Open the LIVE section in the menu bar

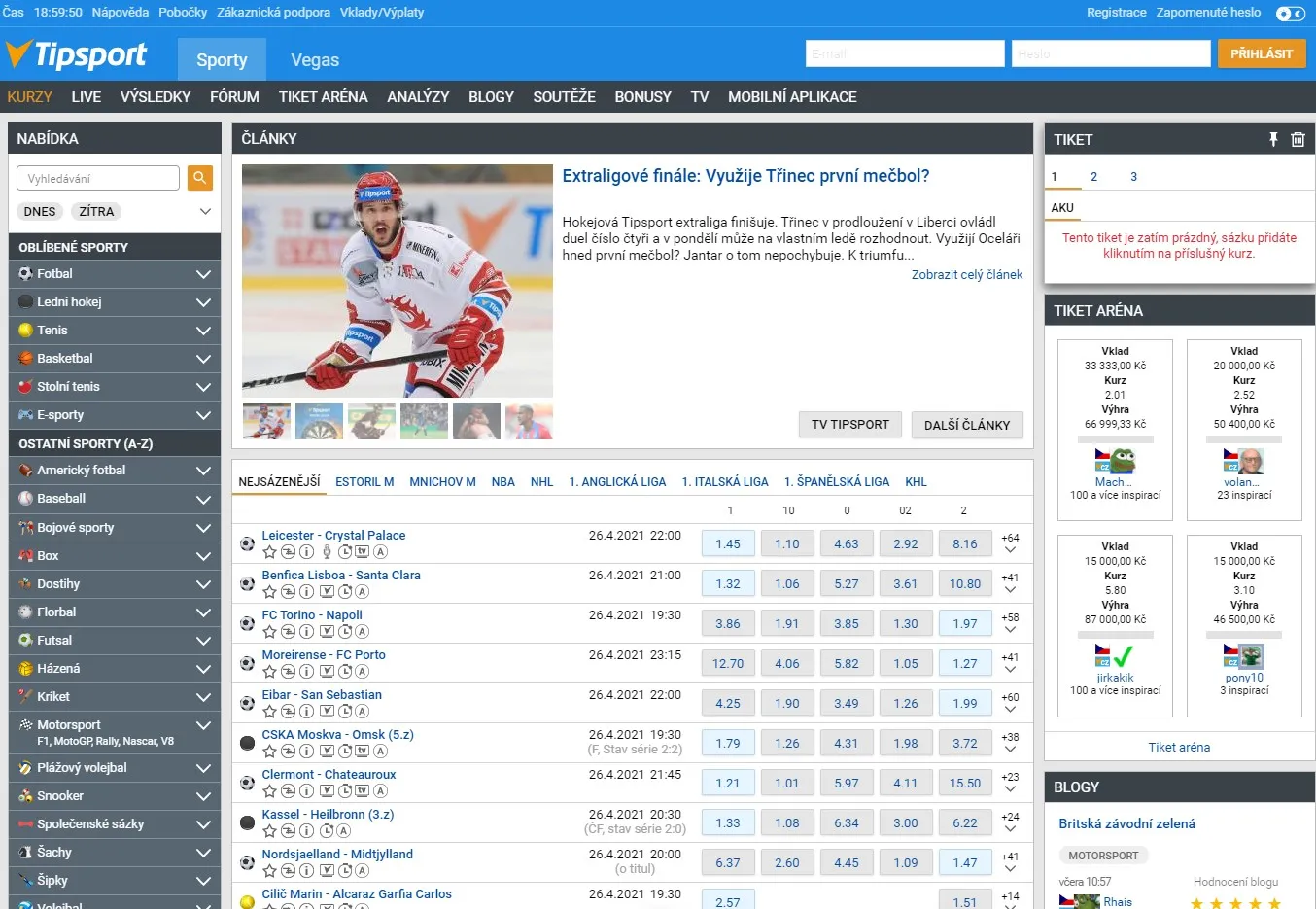coord(86,96)
